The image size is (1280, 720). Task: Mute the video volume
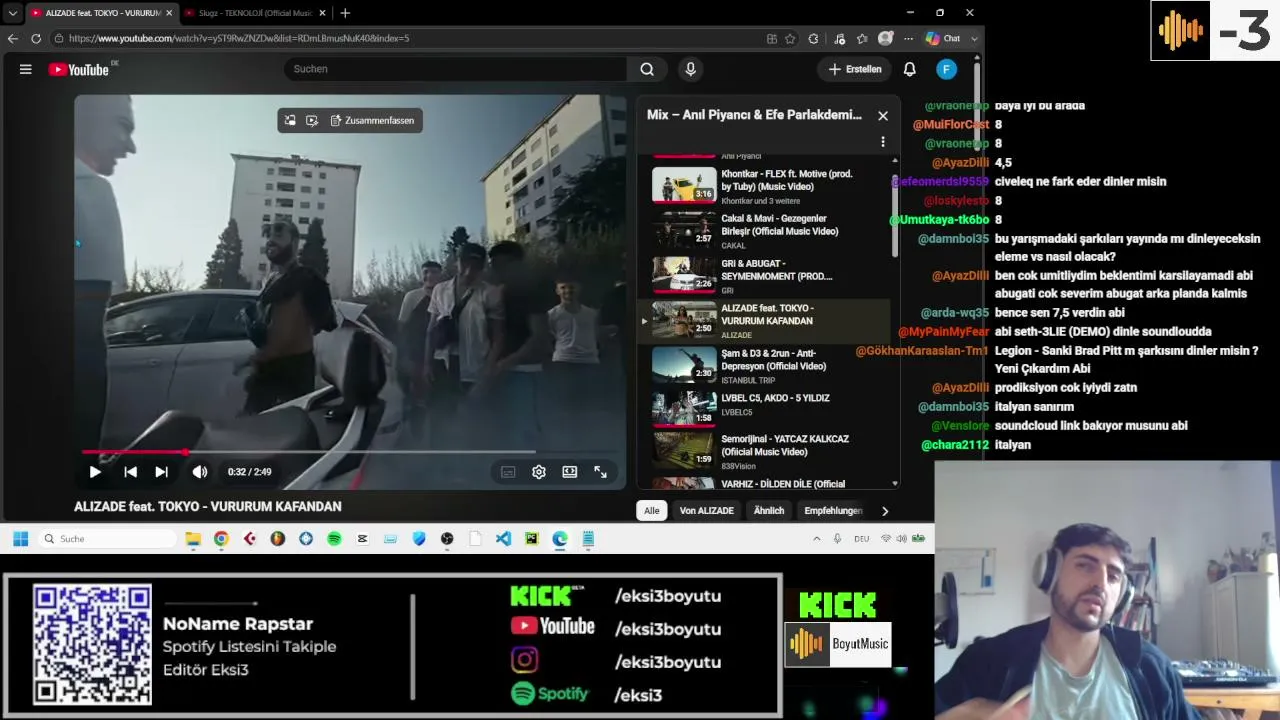(x=200, y=472)
